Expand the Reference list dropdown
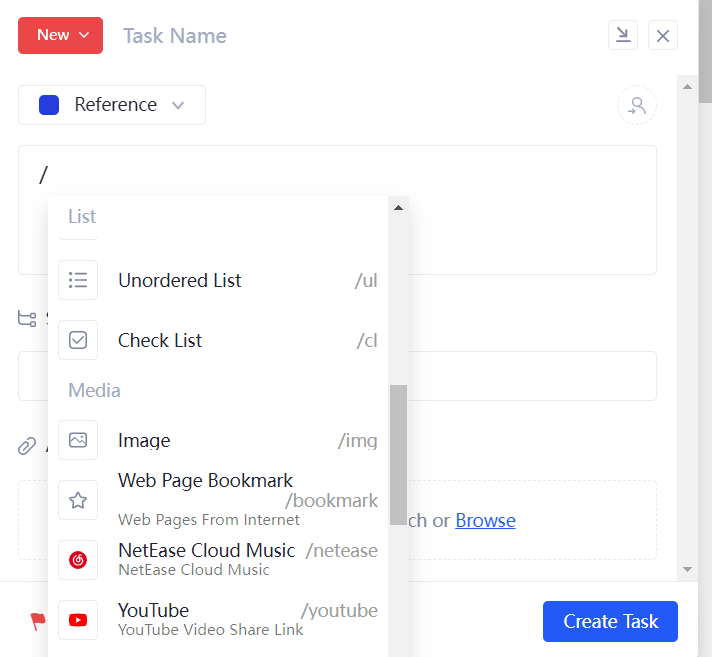Screen dimensions: 712x657 pos(178,105)
